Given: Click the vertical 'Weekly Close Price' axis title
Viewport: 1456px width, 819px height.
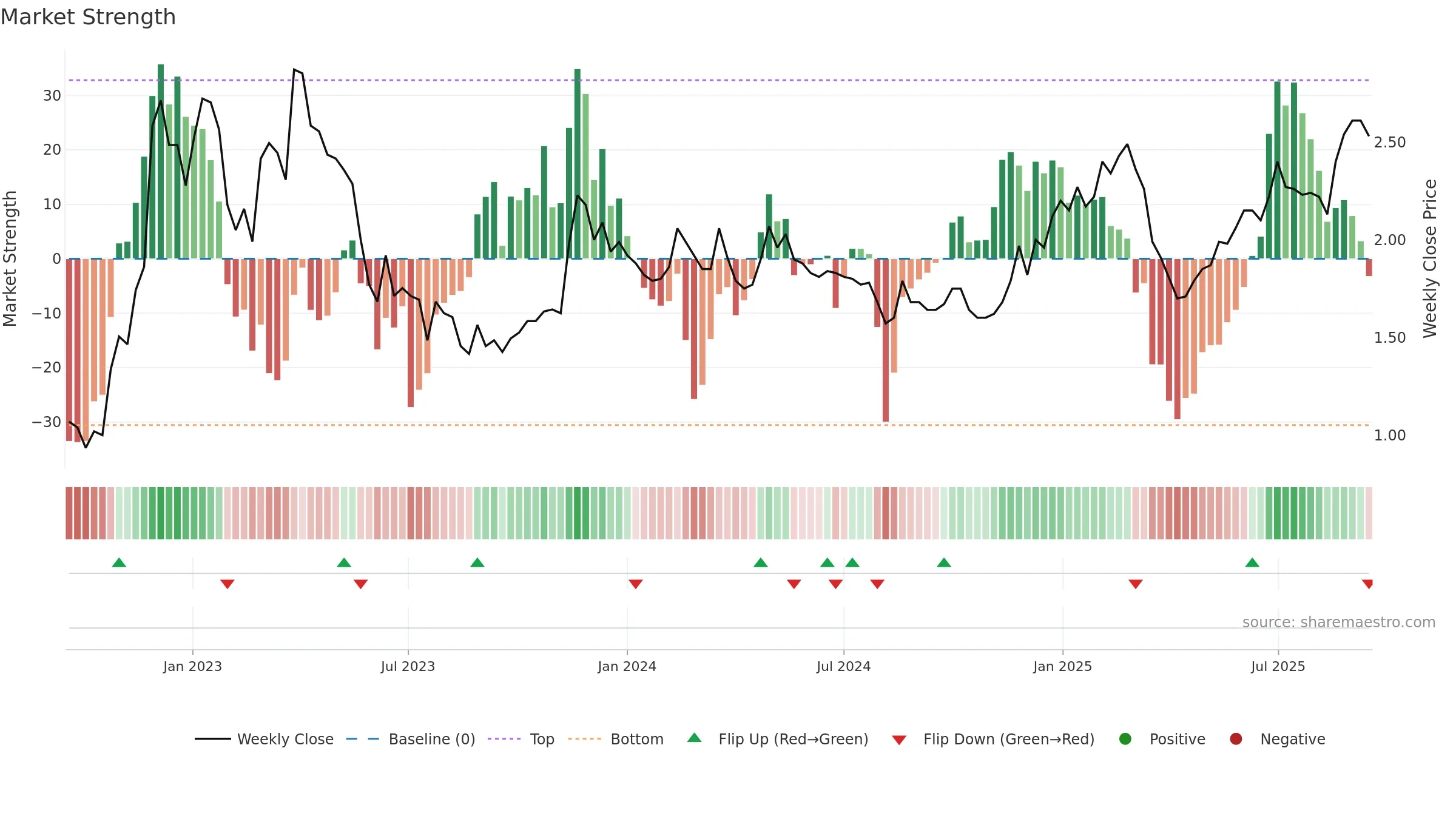Looking at the screenshot, I should [1431, 258].
